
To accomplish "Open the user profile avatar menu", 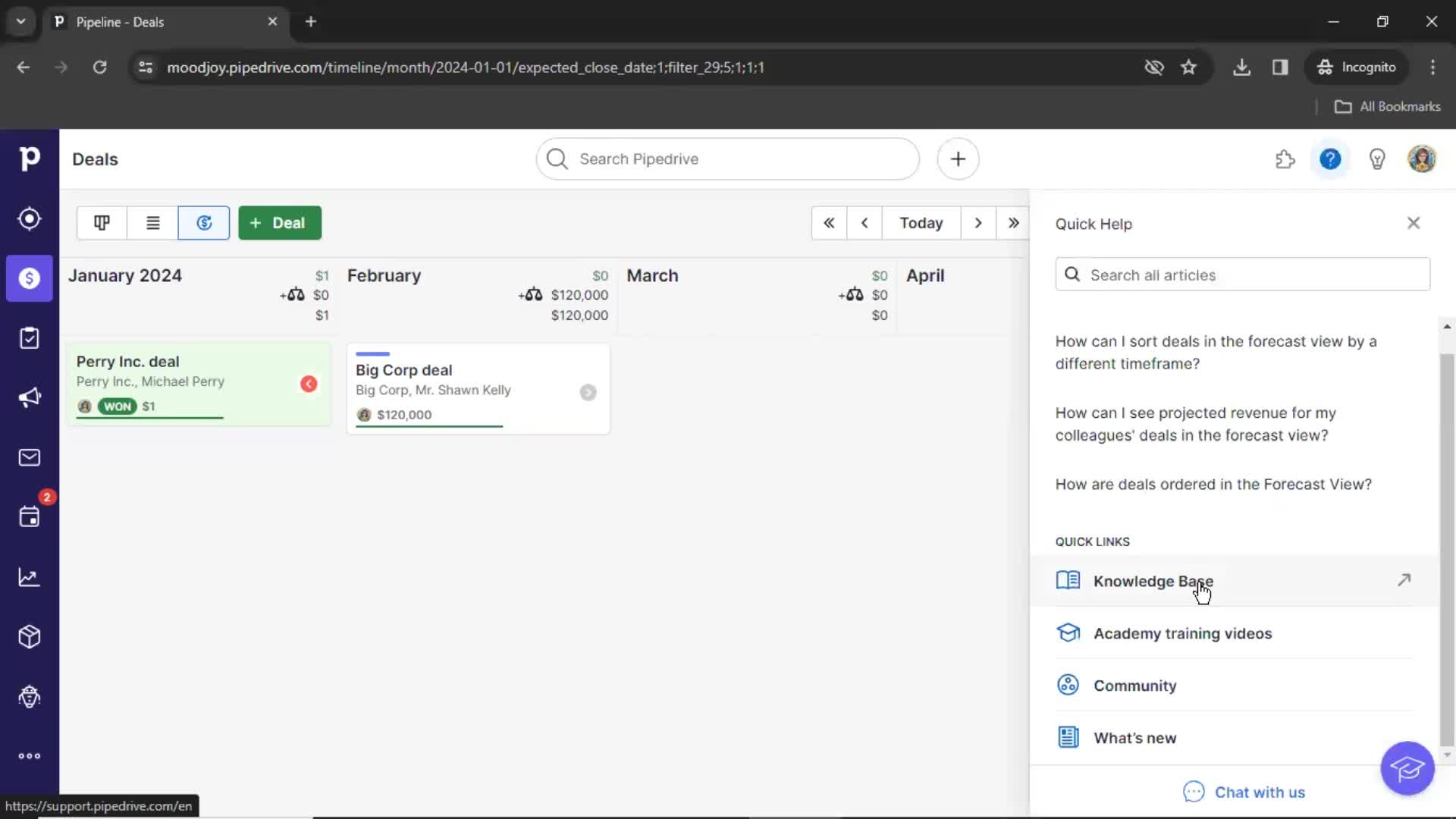I will (x=1422, y=159).
